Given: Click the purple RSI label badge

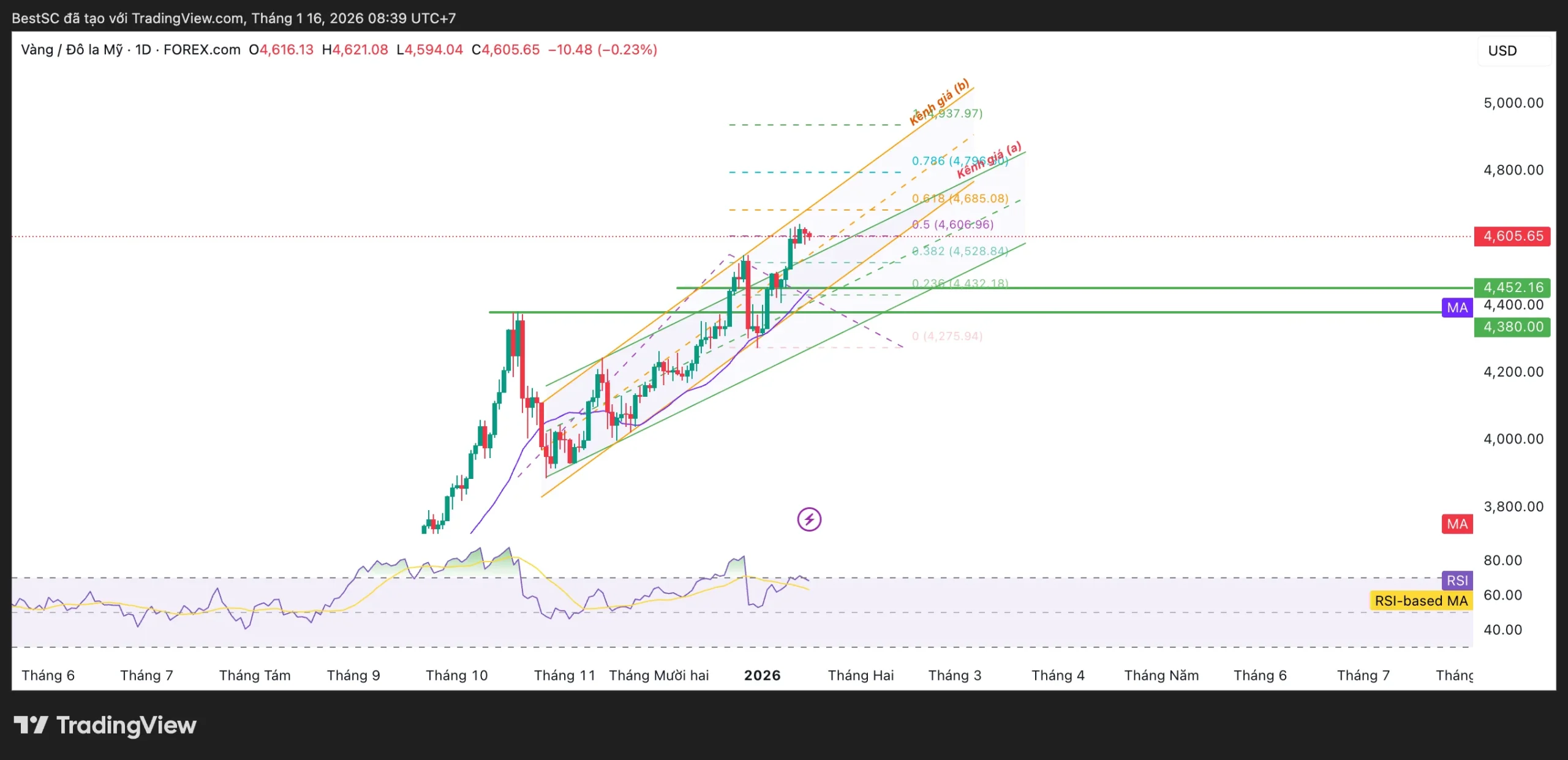Looking at the screenshot, I should click(x=1457, y=580).
